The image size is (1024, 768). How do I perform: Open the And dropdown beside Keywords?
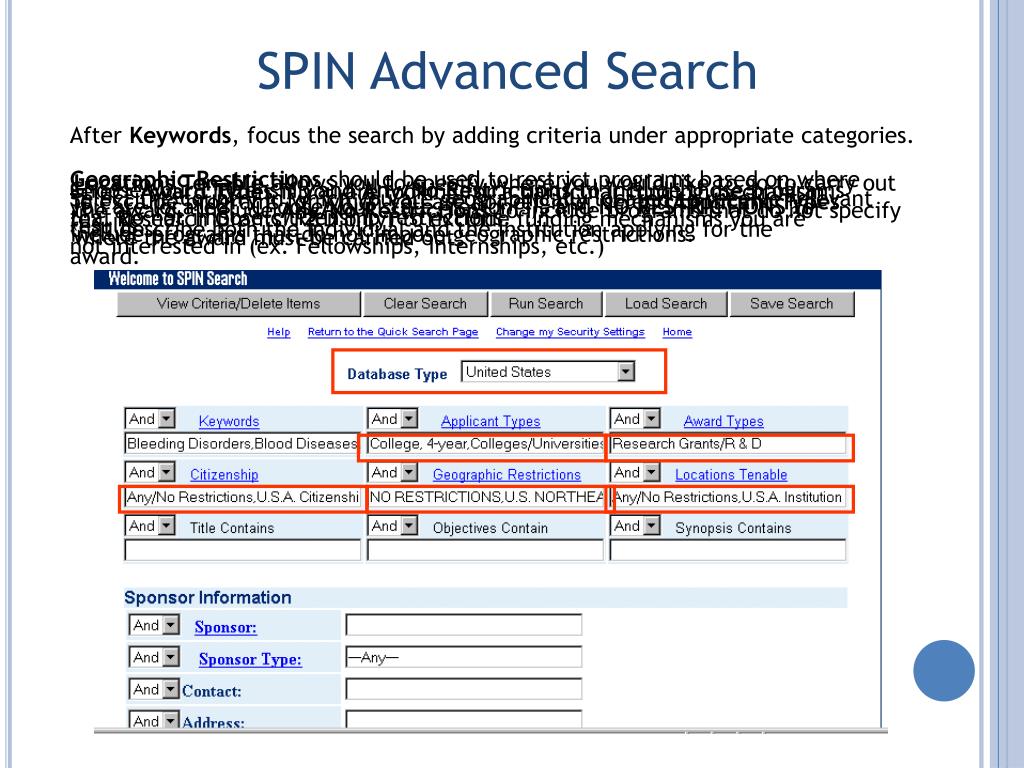point(150,419)
